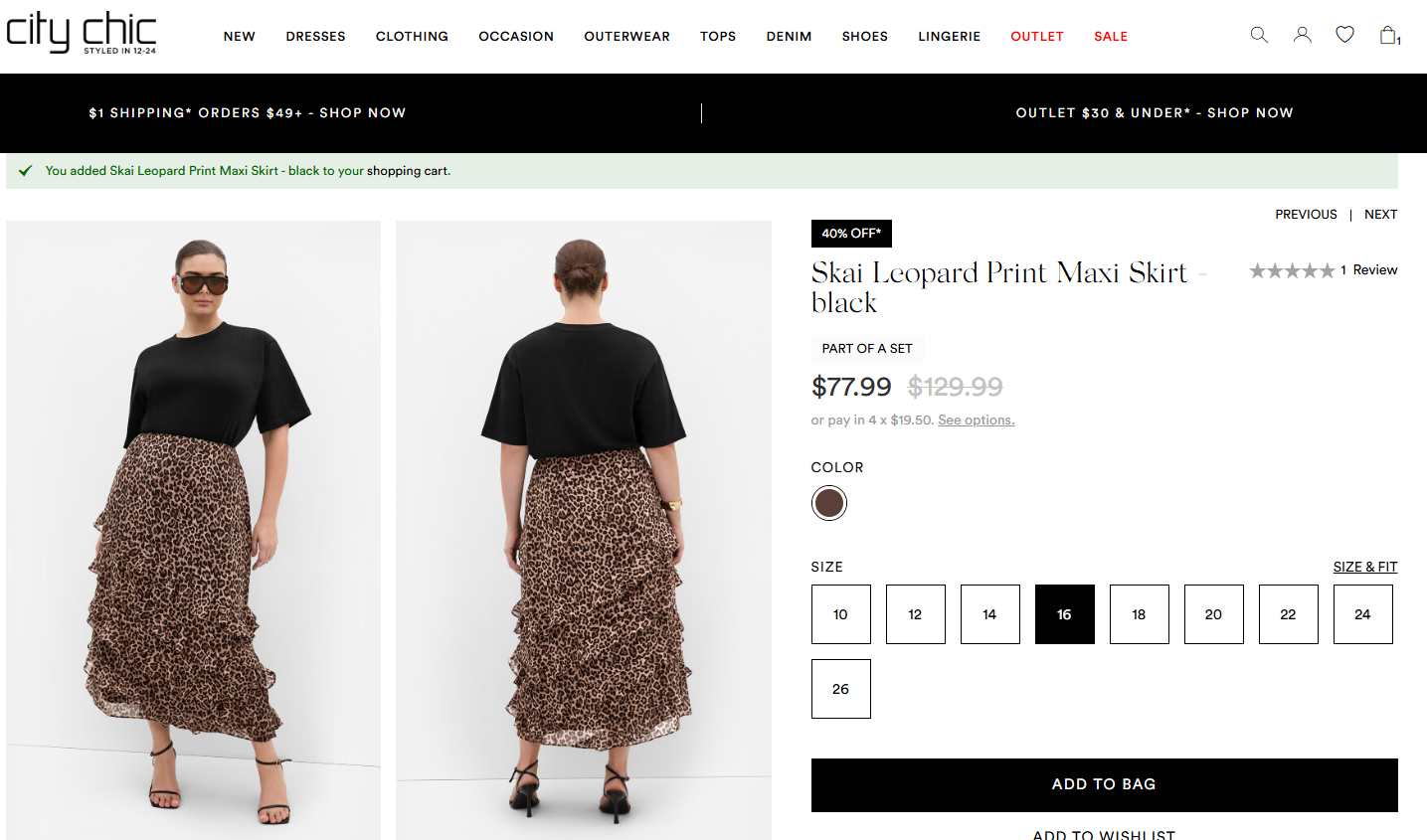Choose size 18 option
Image resolution: width=1427 pixels, height=840 pixels.
(x=1139, y=614)
